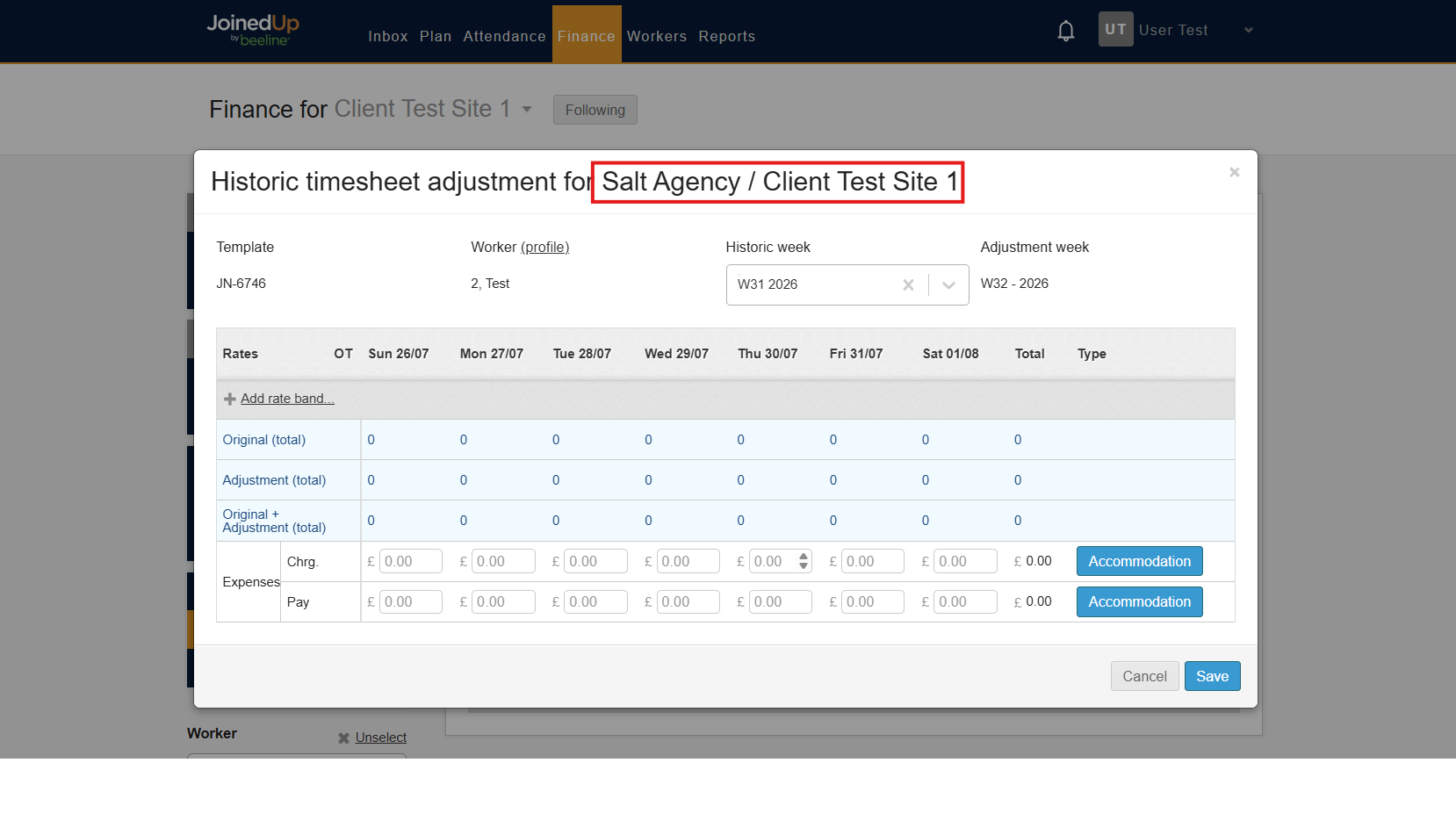Viewport: 1456px width, 813px height.
Task: Click the Chrg. expense field for Fri 31/07
Action: [873, 561]
